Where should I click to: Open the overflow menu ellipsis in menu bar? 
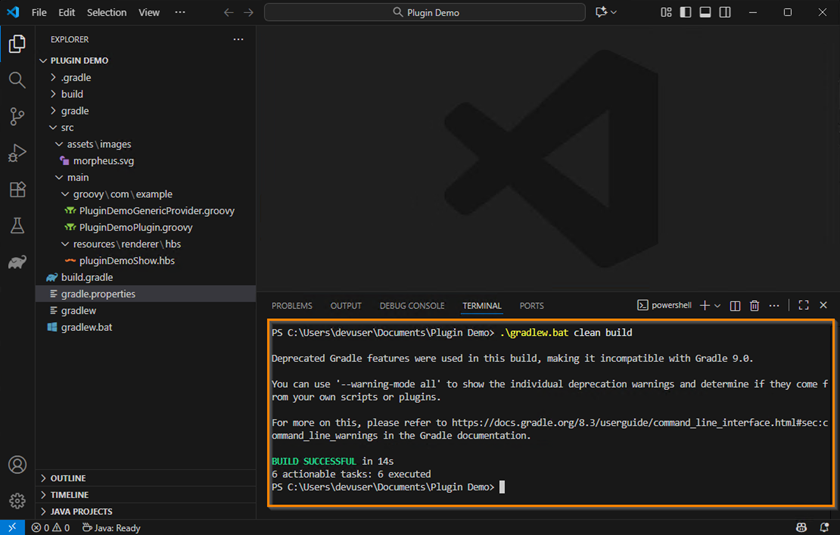[180, 12]
